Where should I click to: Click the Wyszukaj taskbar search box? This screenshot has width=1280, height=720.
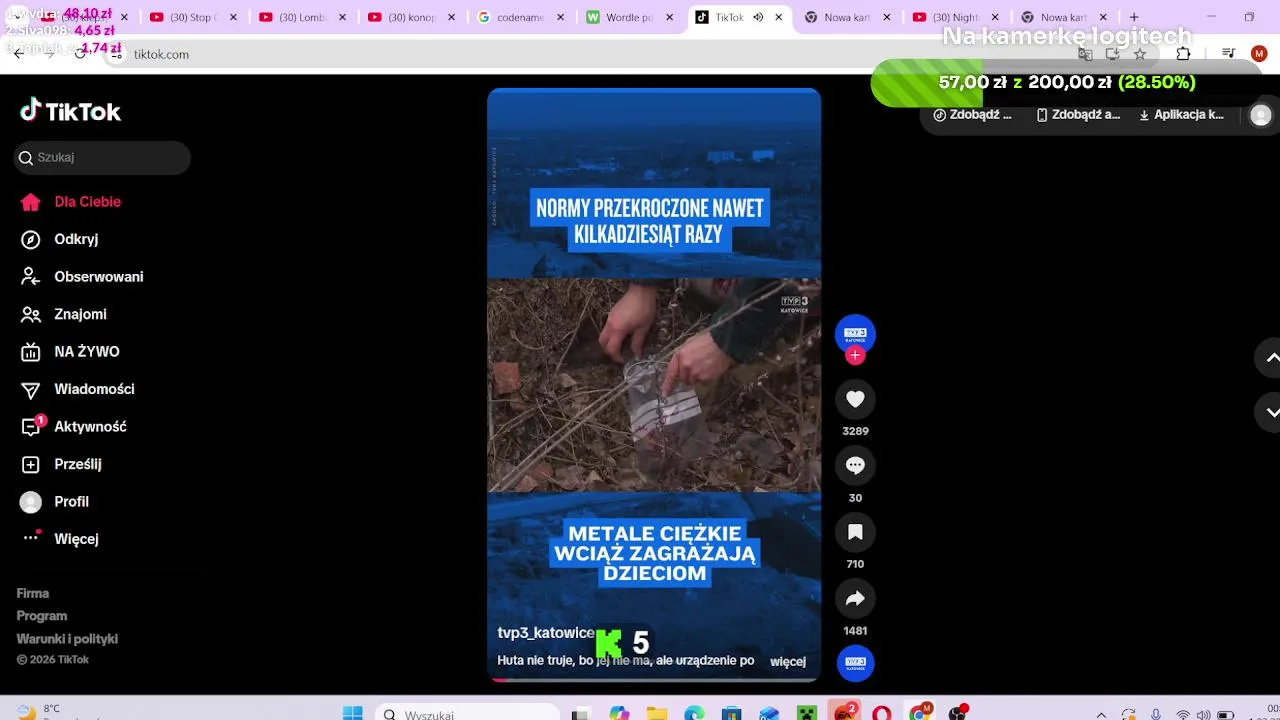coord(466,714)
